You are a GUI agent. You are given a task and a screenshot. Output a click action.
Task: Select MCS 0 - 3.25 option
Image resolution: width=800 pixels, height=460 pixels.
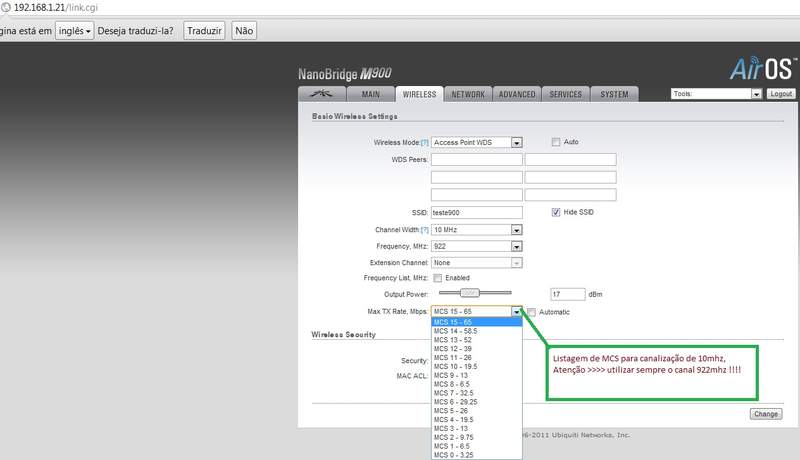coord(477,455)
